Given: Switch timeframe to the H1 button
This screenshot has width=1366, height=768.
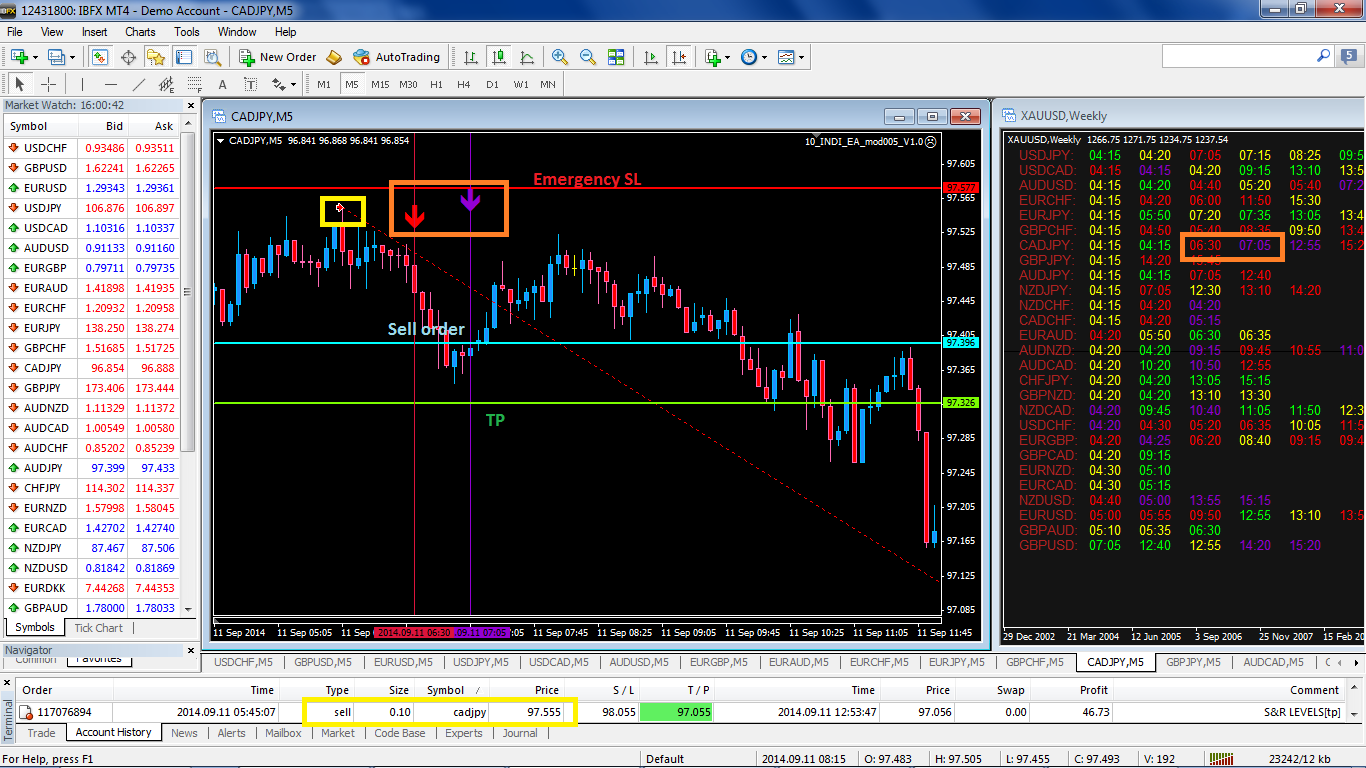Looking at the screenshot, I should coord(436,85).
